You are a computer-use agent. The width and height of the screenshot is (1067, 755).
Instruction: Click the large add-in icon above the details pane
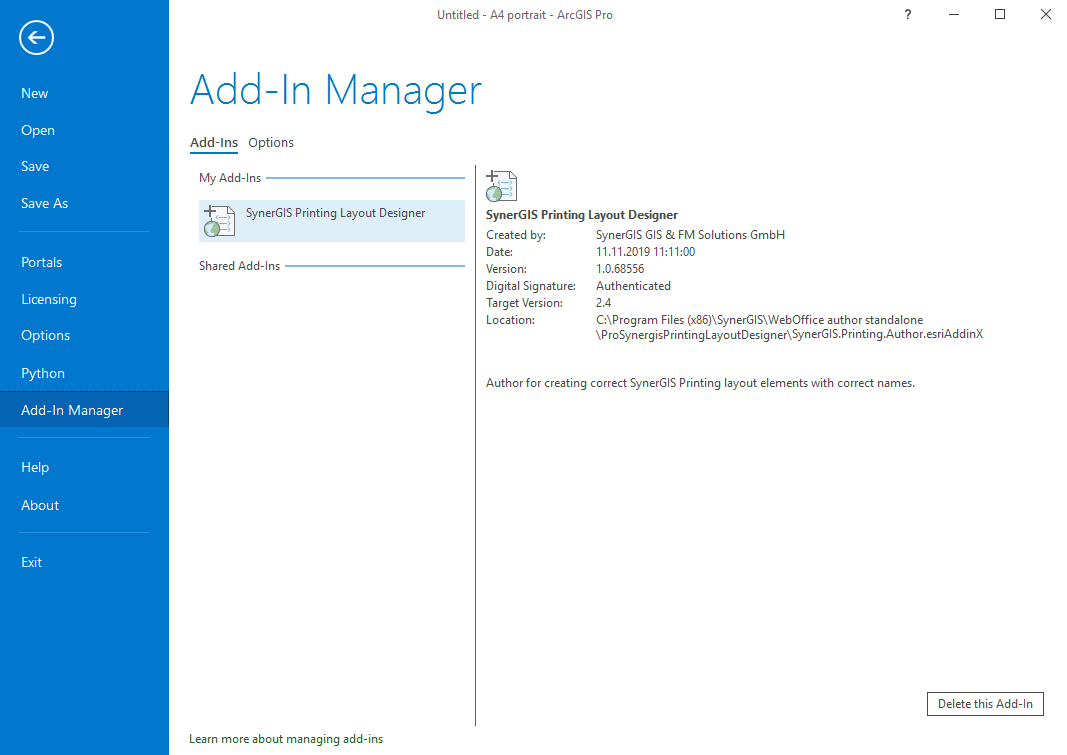coord(501,186)
